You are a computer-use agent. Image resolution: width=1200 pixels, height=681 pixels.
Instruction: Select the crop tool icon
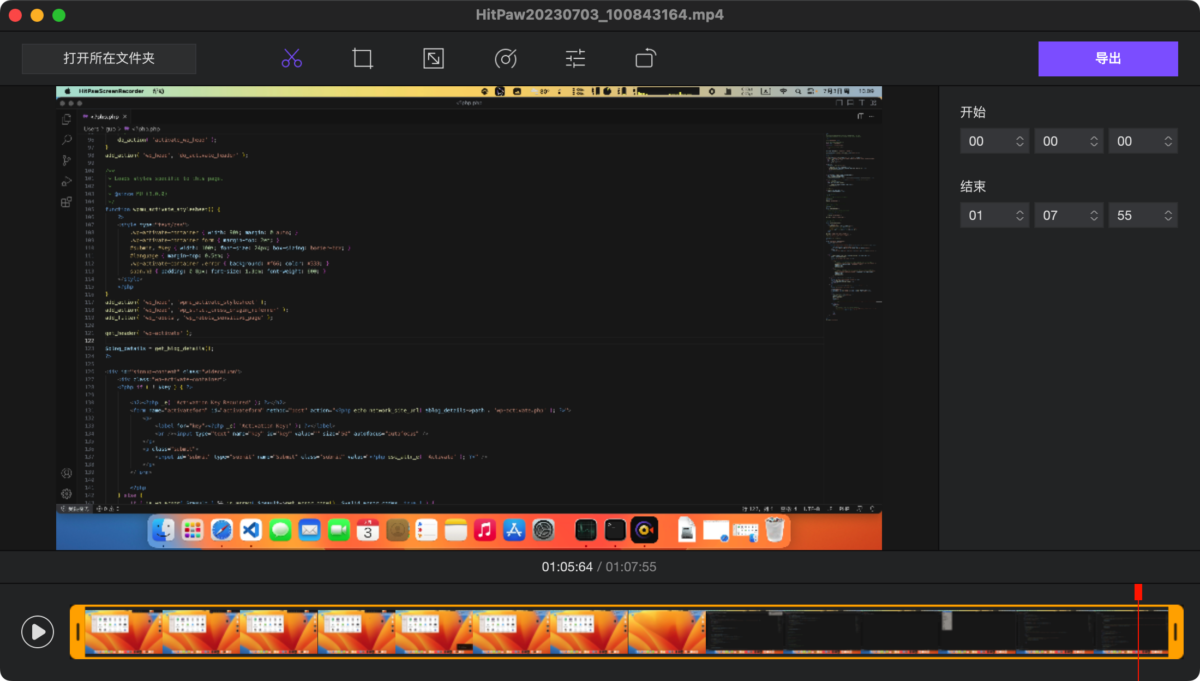coord(362,58)
